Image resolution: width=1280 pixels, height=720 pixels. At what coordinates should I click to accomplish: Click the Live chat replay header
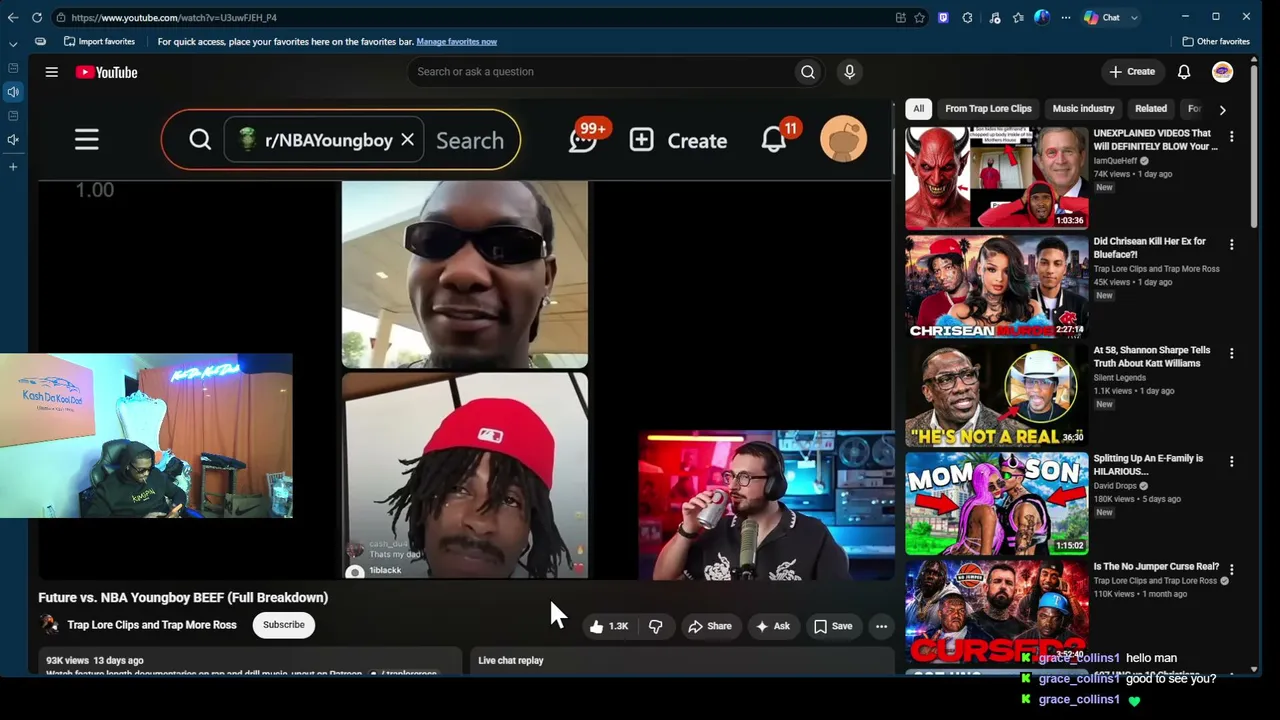click(511, 660)
